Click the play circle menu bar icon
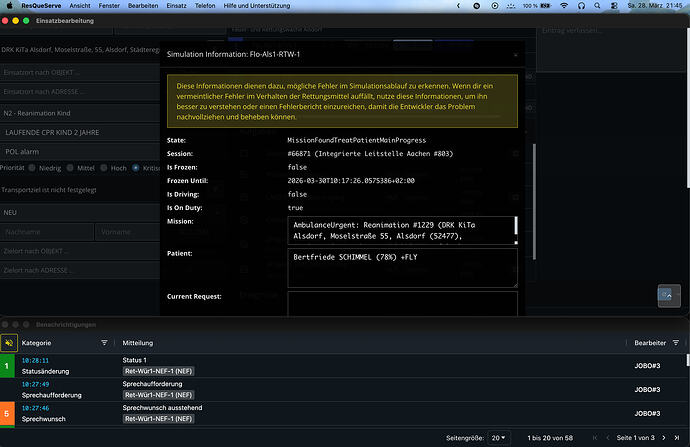Image resolution: width=690 pixels, height=447 pixels. click(x=495, y=6)
